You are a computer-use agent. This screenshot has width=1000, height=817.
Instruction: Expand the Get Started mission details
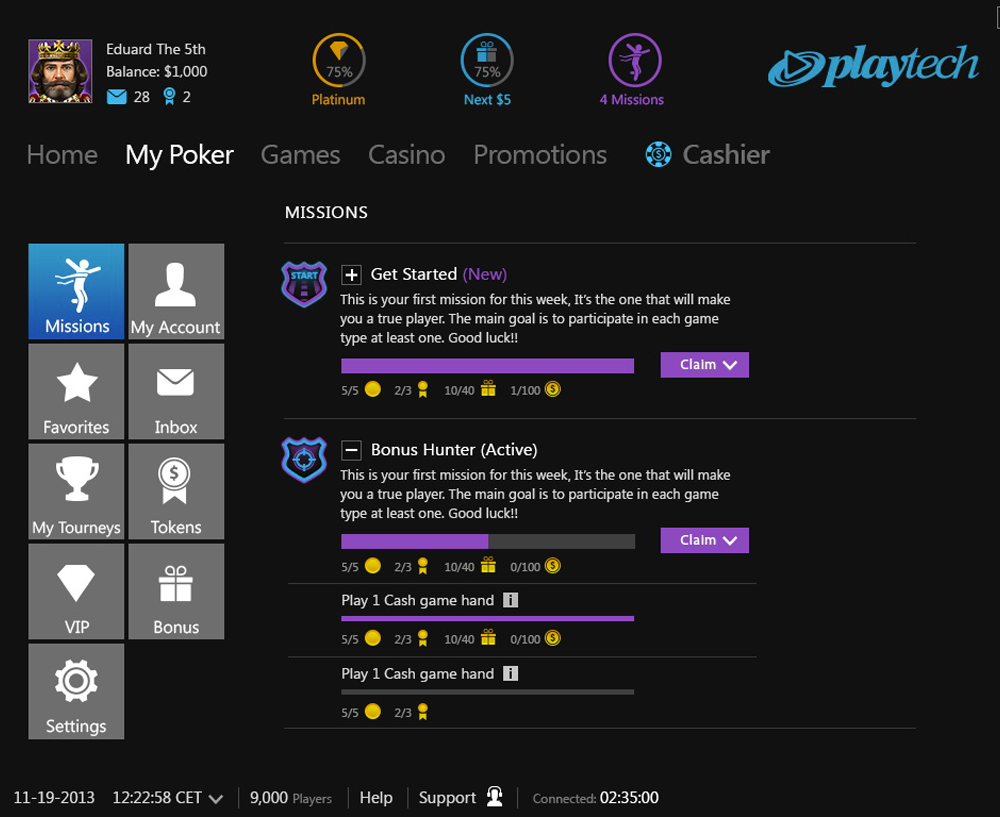pyautogui.click(x=352, y=273)
